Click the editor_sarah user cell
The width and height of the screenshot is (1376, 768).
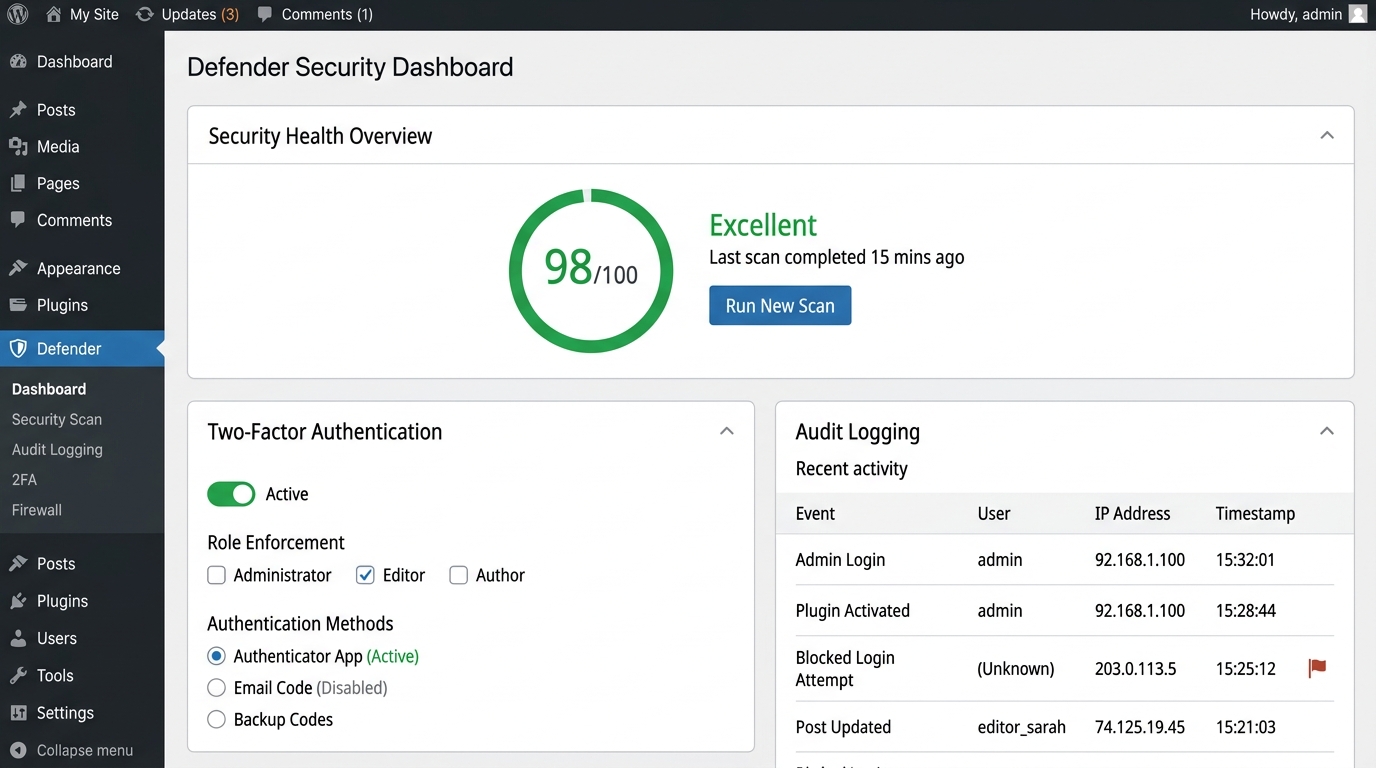(1021, 727)
